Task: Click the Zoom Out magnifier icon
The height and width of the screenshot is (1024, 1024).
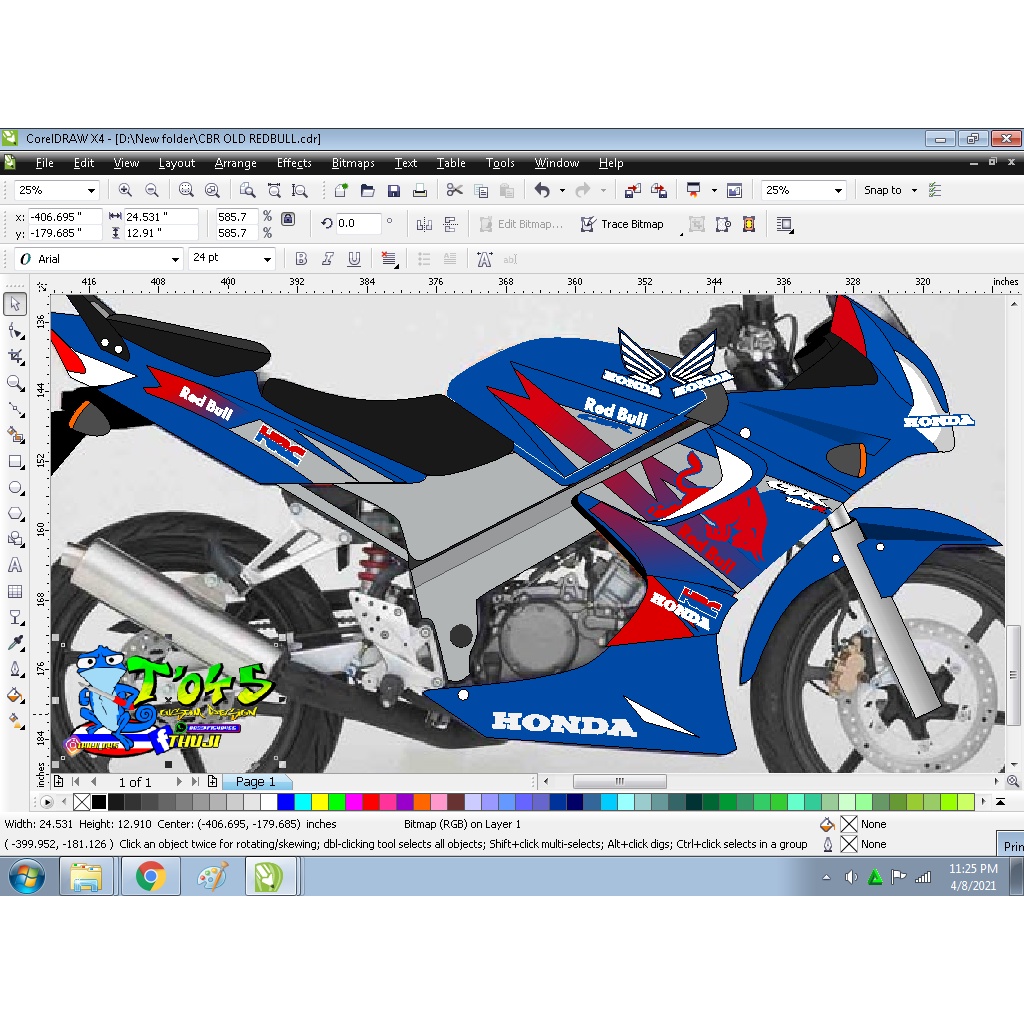Action: pos(152,190)
